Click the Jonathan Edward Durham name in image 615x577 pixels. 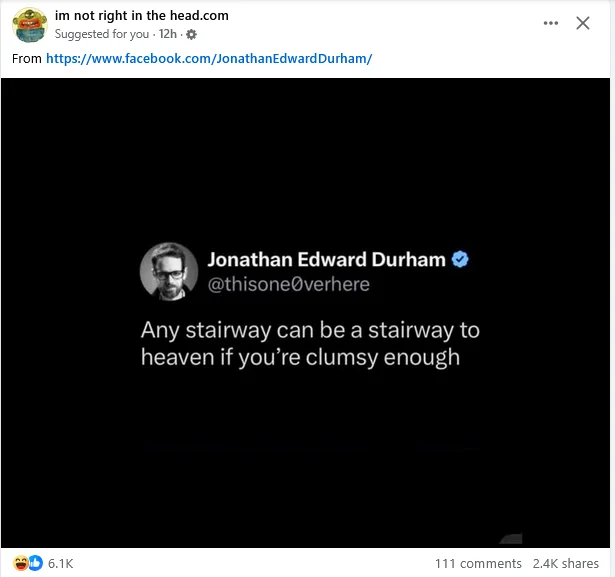(x=326, y=260)
